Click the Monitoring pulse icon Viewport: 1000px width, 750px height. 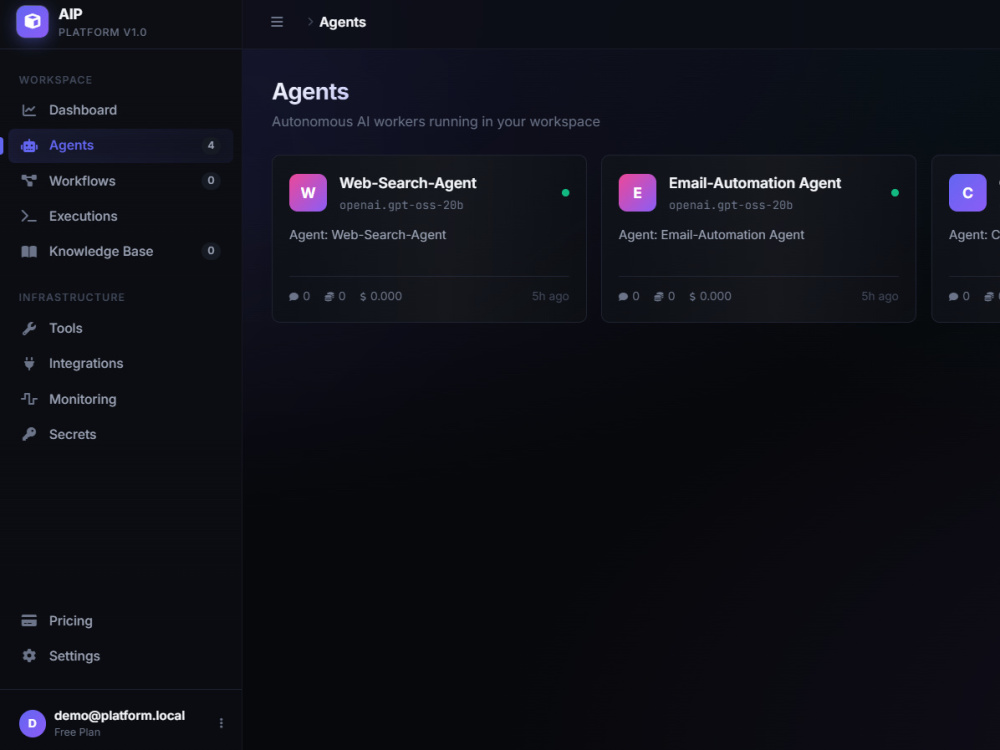[29, 399]
